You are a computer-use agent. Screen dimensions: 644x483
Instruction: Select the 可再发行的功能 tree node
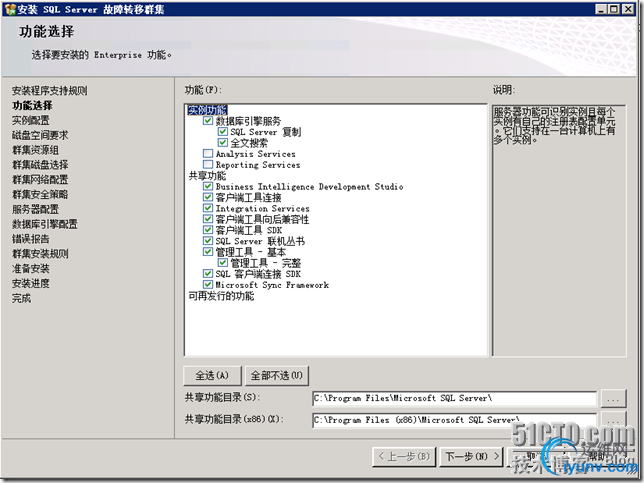tap(221, 296)
